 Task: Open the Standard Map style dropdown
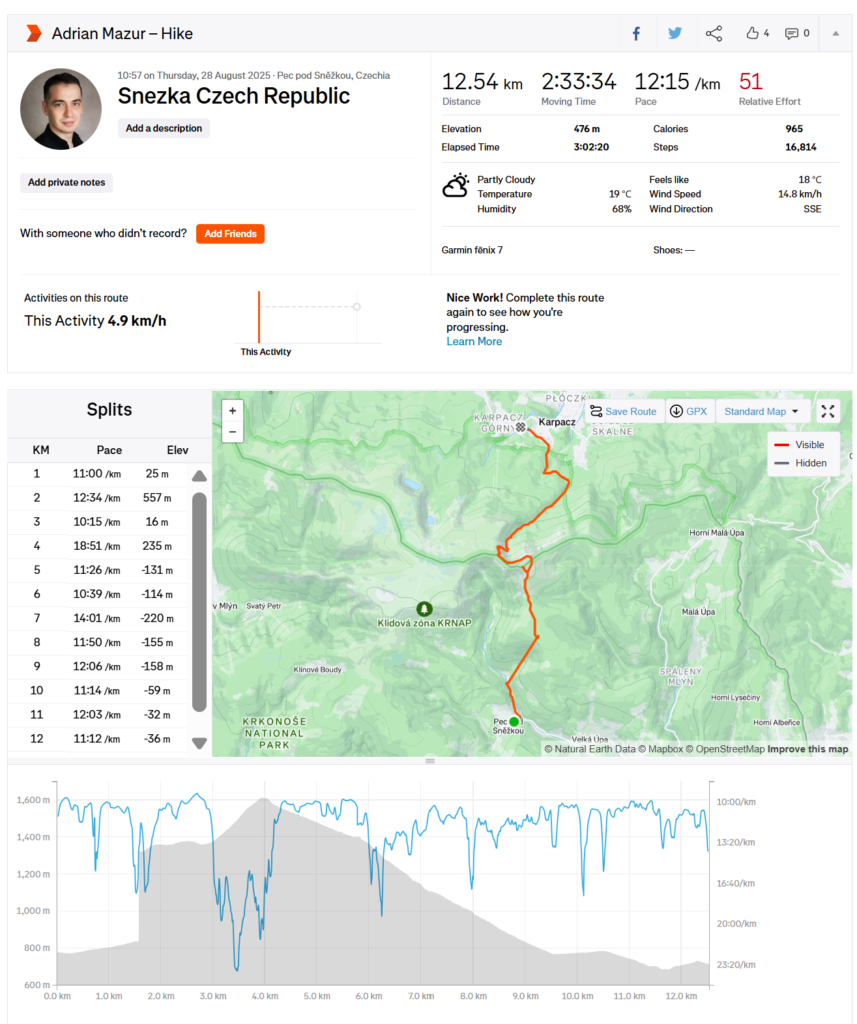click(762, 411)
